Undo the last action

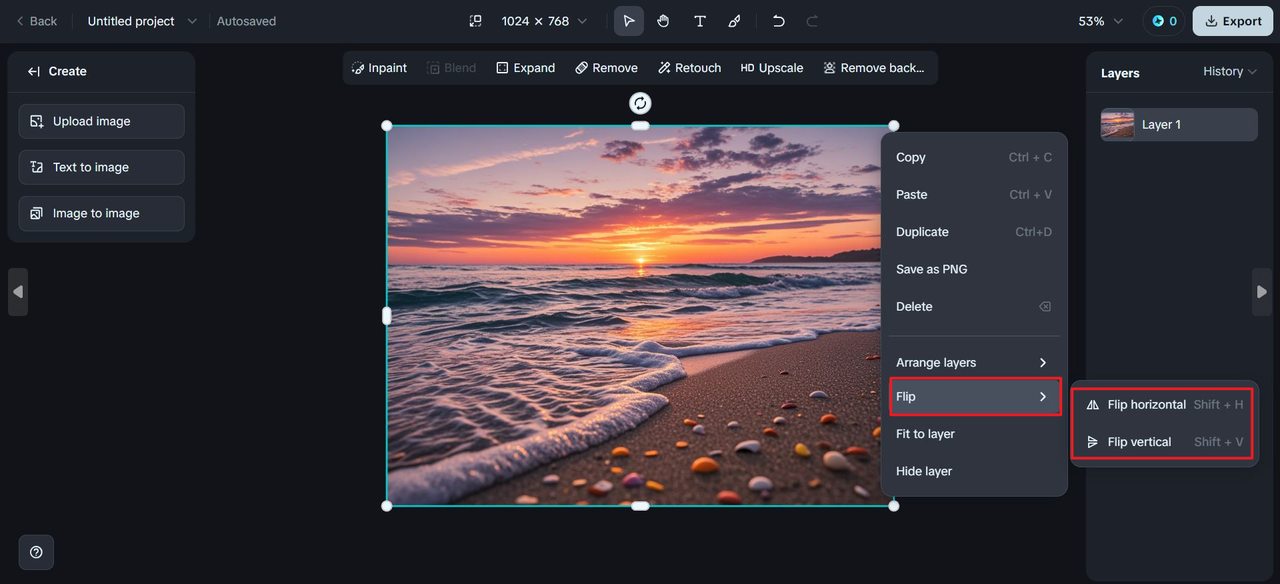(779, 21)
